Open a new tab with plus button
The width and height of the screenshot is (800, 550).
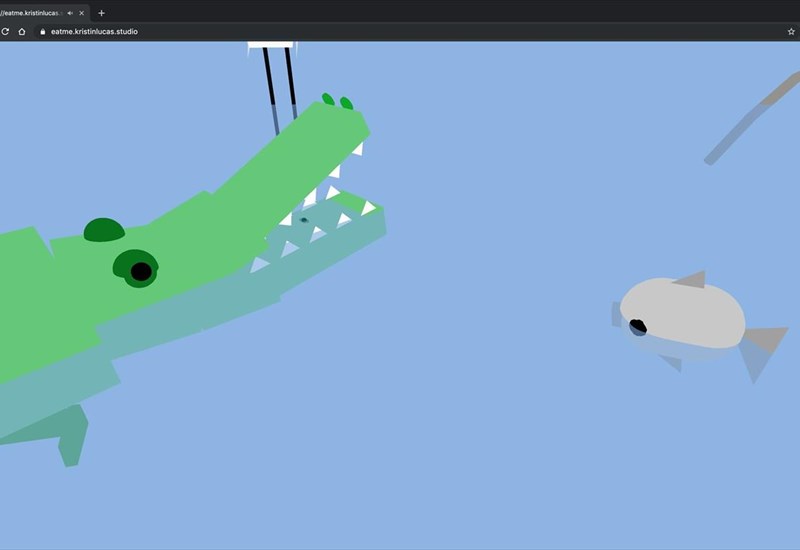(101, 13)
